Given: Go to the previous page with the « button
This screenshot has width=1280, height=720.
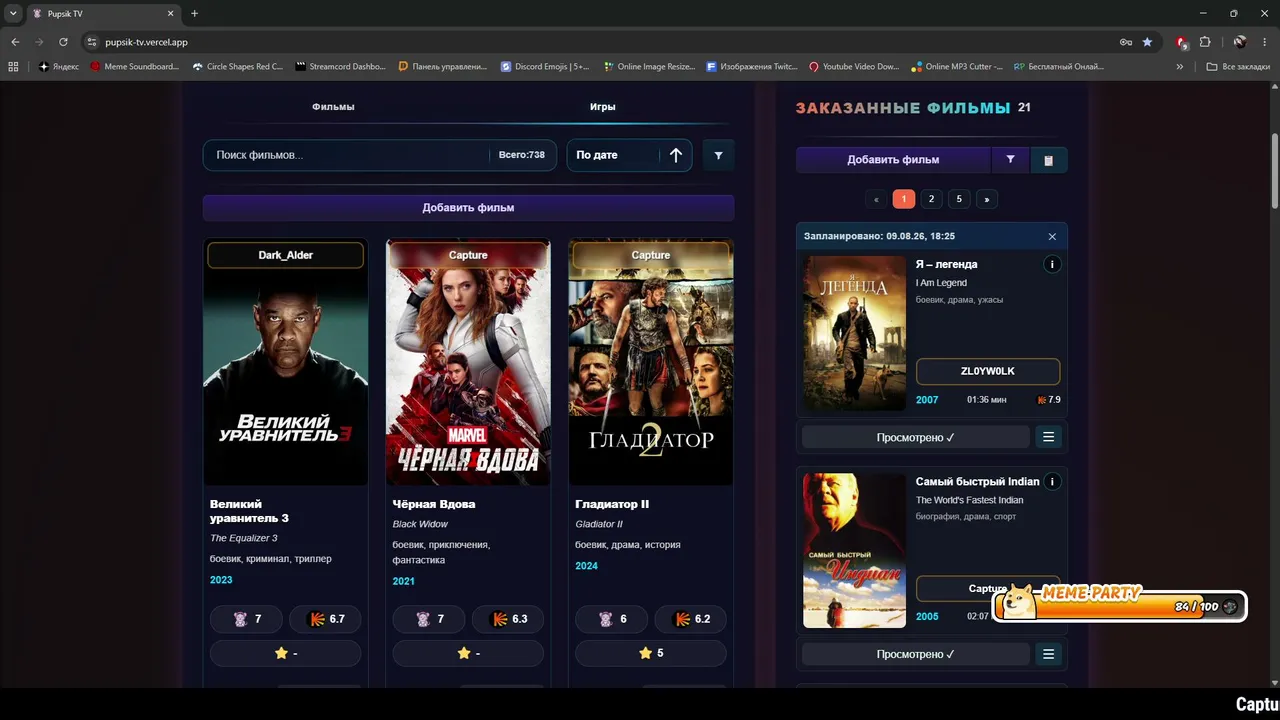Looking at the screenshot, I should (x=876, y=199).
